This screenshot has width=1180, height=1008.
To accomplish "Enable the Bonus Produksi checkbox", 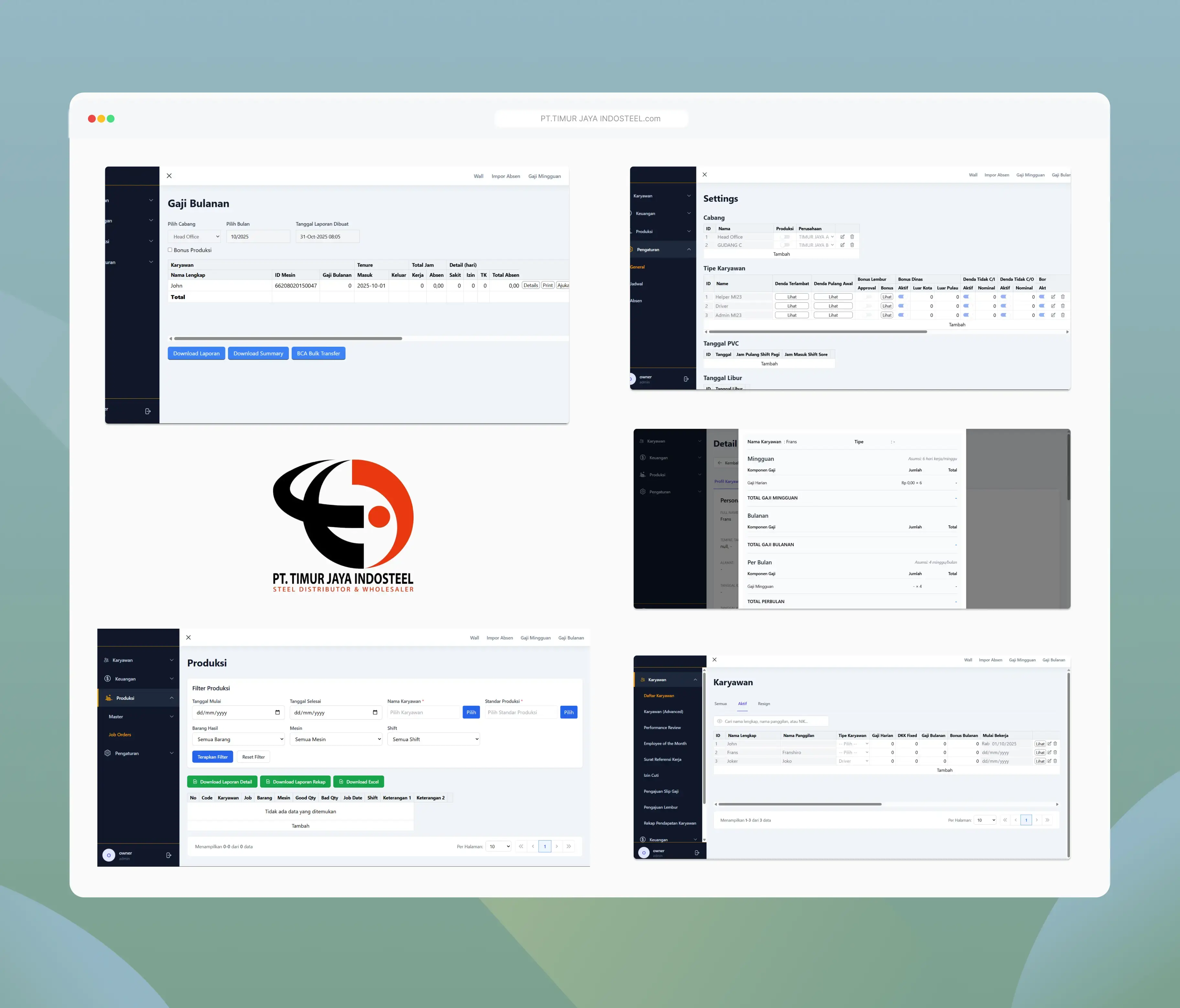I will click(x=170, y=250).
